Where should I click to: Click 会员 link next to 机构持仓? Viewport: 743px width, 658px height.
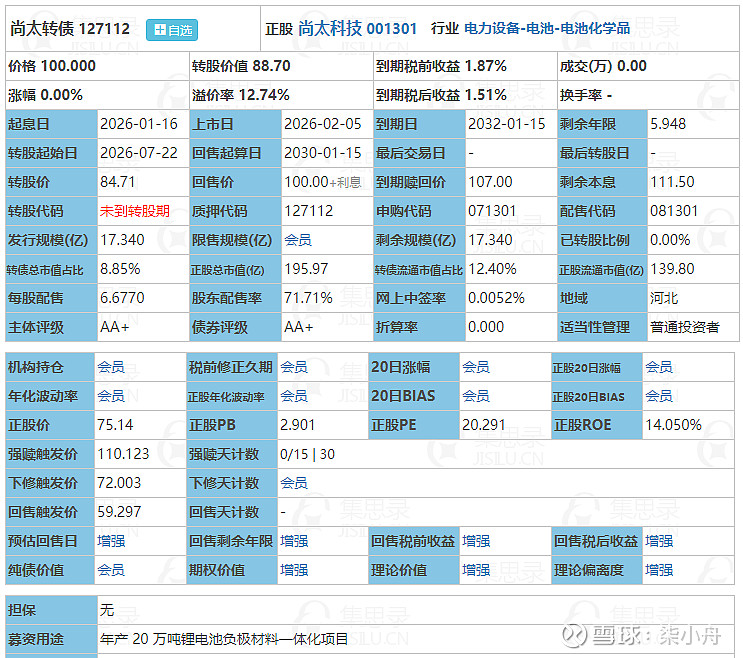[x=111, y=367]
